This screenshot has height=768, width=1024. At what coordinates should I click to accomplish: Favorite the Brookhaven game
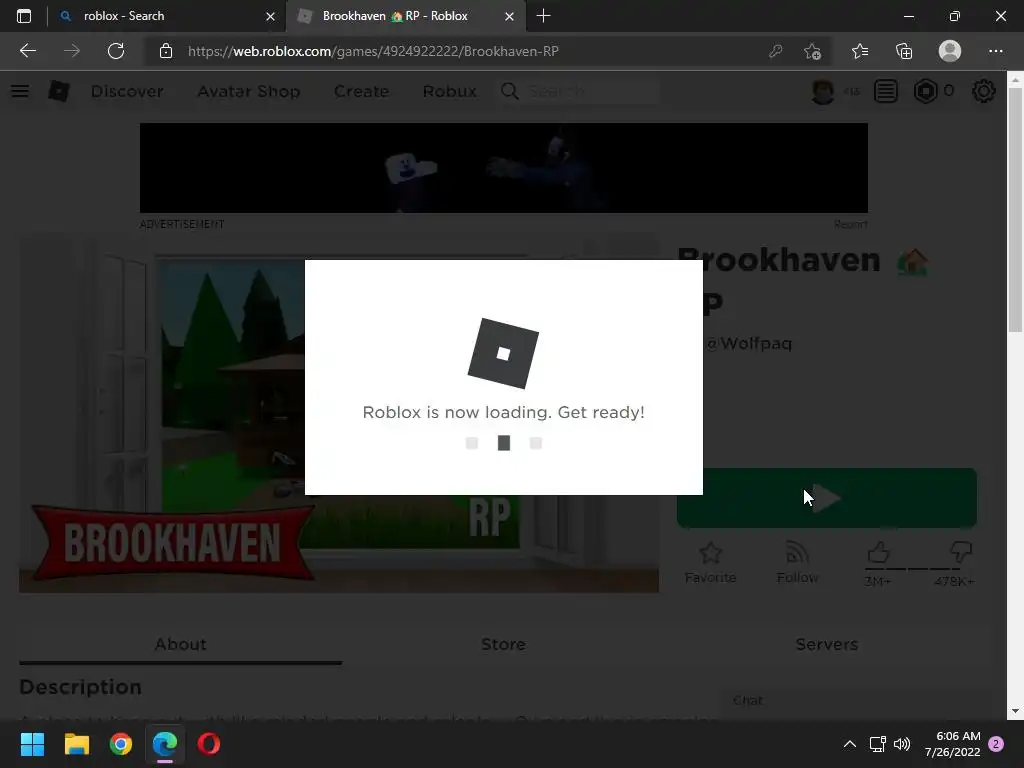point(711,563)
